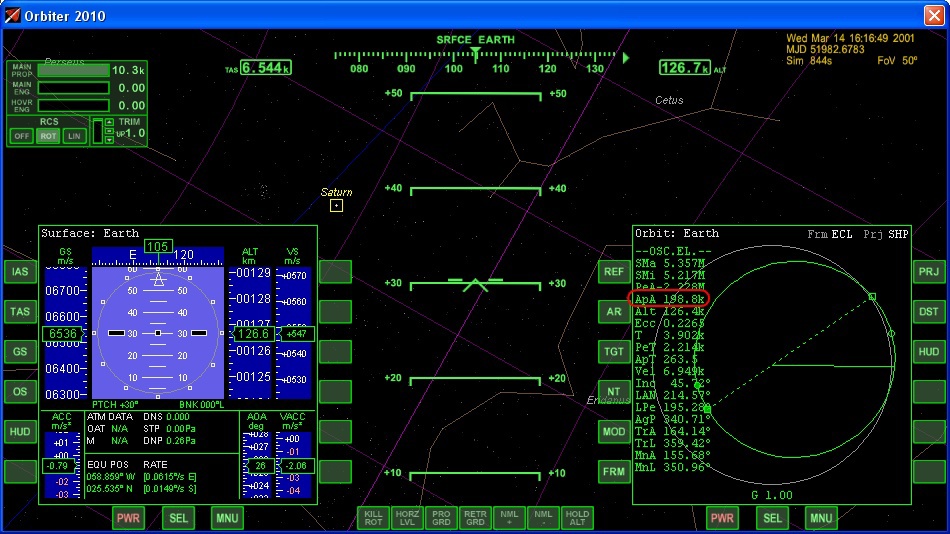Screen dimensions: 950x534
Task: Click the FRM button on the Orbit MFD
Action: pyautogui.click(x=614, y=472)
